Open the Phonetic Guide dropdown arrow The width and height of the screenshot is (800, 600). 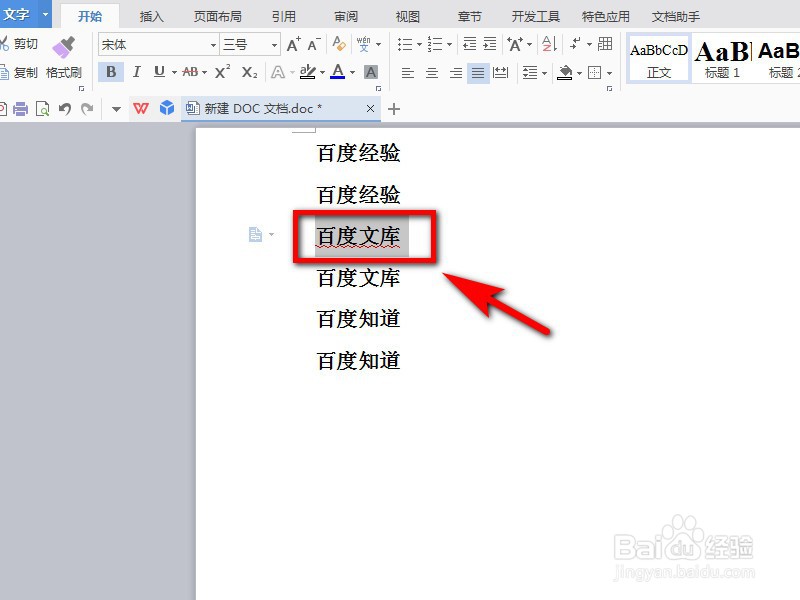pyautogui.click(x=379, y=44)
